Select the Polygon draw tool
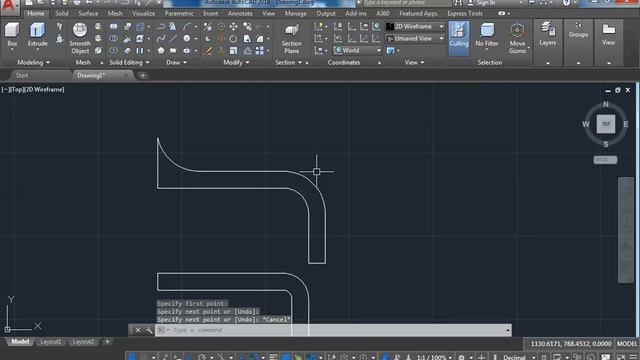Viewport: 640px width, 360px height. [x=161, y=51]
